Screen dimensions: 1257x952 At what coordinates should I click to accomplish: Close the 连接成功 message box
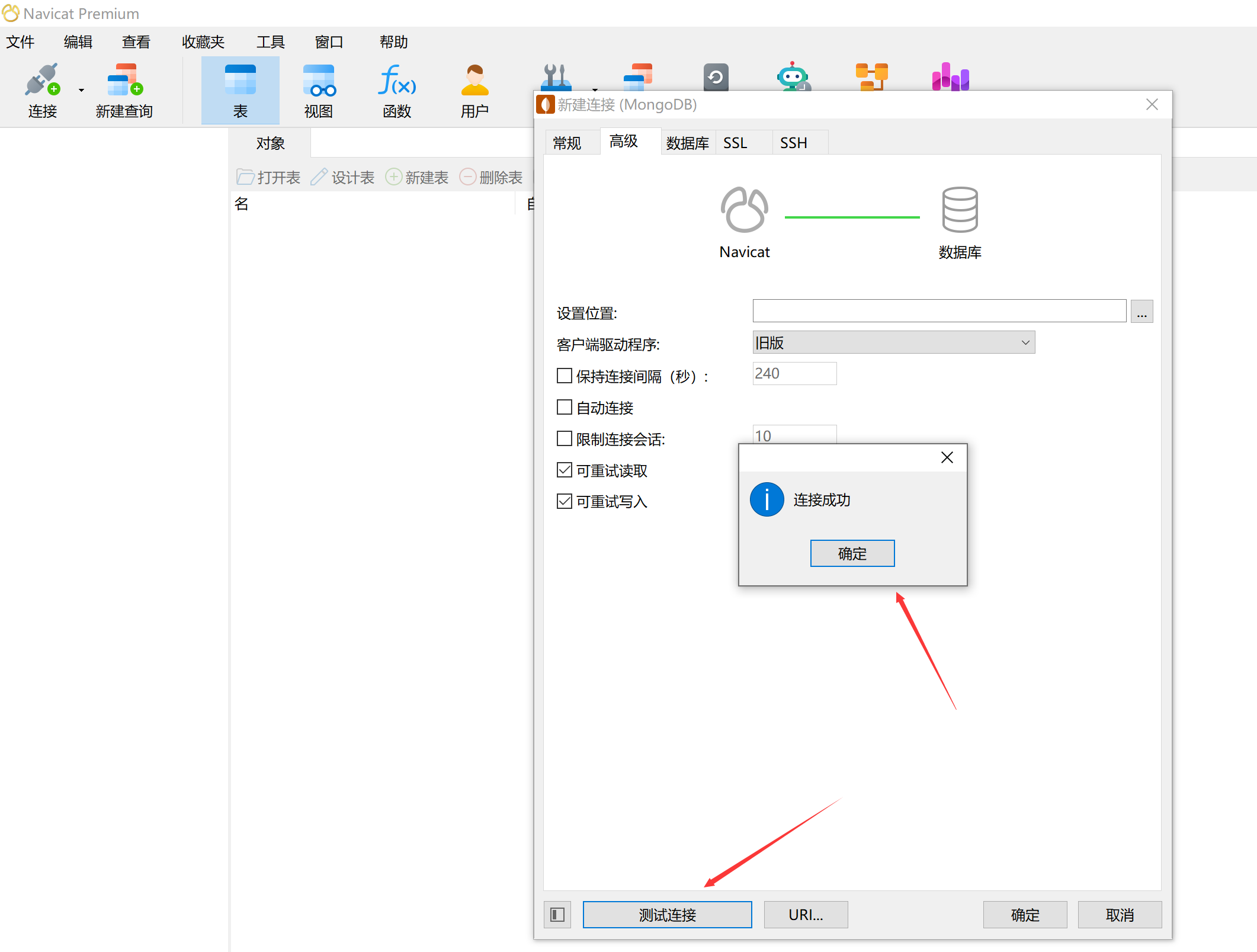click(947, 457)
